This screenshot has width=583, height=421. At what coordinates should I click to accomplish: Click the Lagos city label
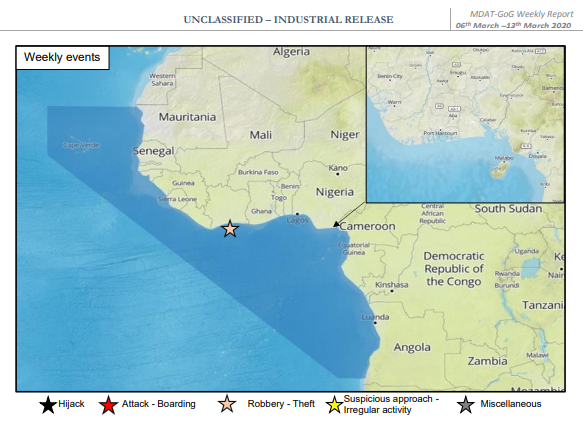[x=297, y=220]
